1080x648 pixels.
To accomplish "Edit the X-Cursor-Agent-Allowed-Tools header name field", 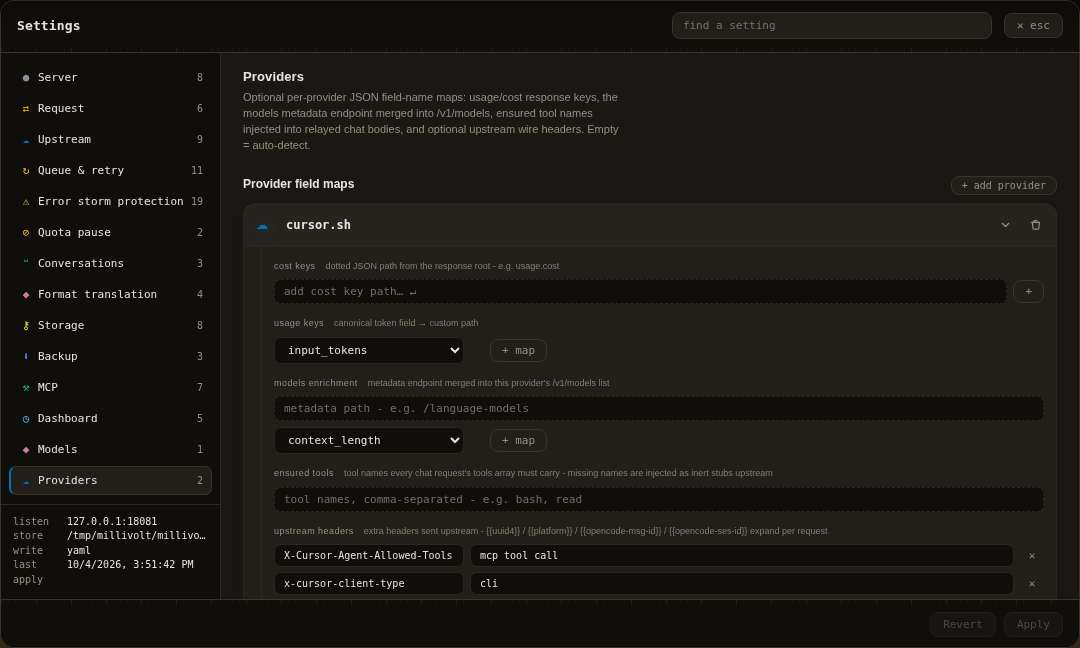I will point(368,556).
